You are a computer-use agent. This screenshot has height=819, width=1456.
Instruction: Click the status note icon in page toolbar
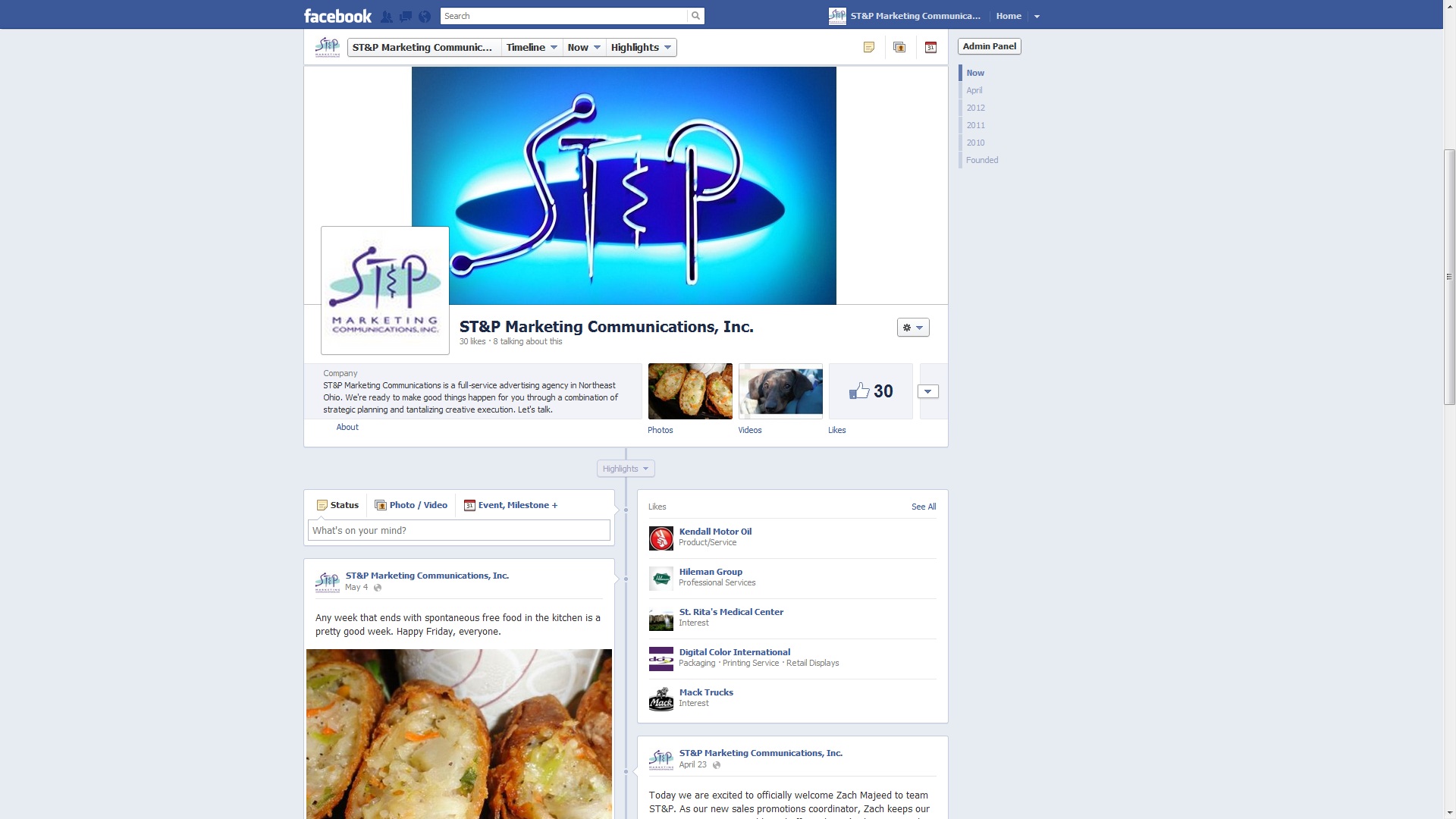point(869,47)
